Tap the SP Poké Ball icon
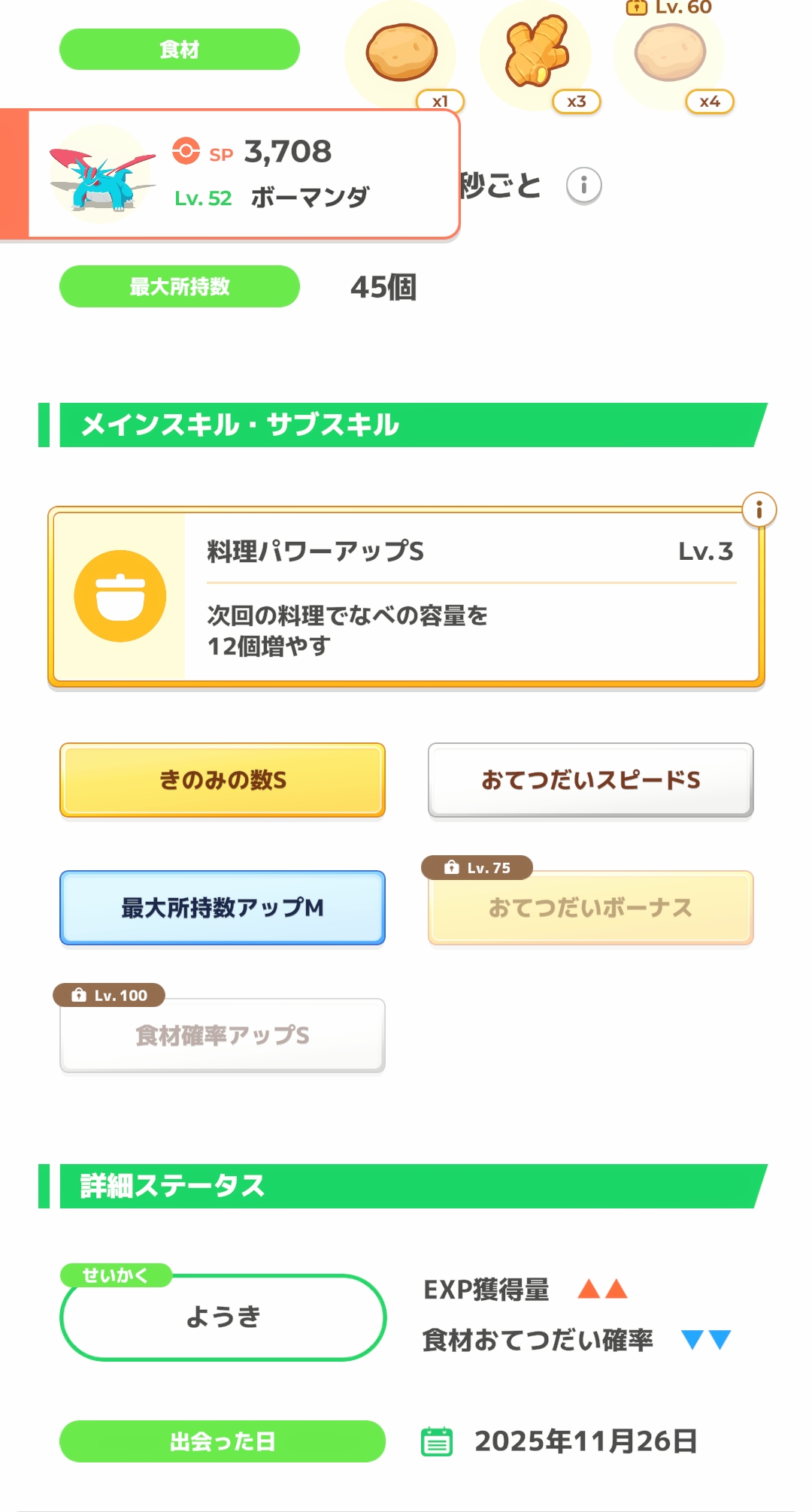This screenshot has height=1512, width=812. click(x=186, y=151)
